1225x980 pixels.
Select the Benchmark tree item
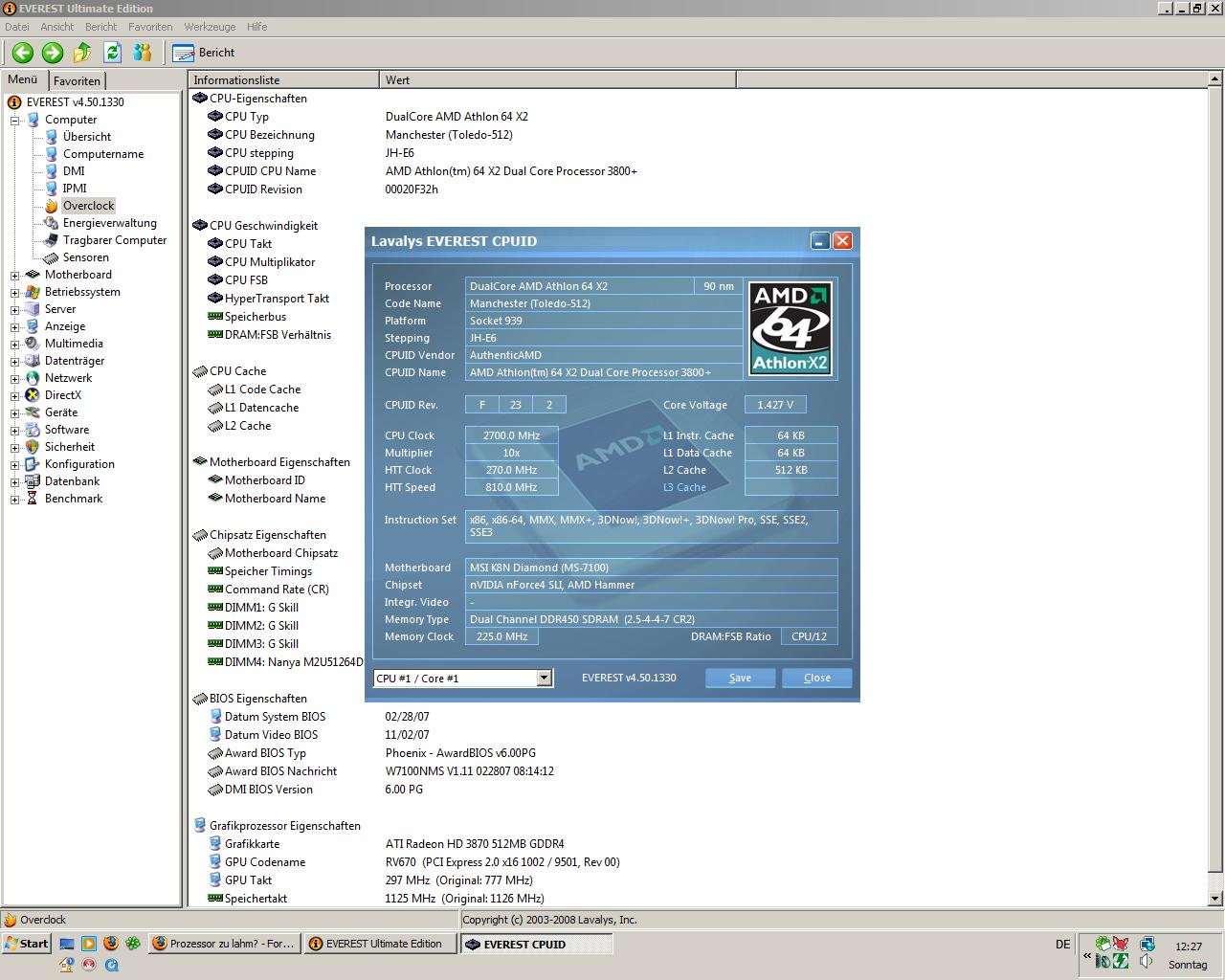74,499
